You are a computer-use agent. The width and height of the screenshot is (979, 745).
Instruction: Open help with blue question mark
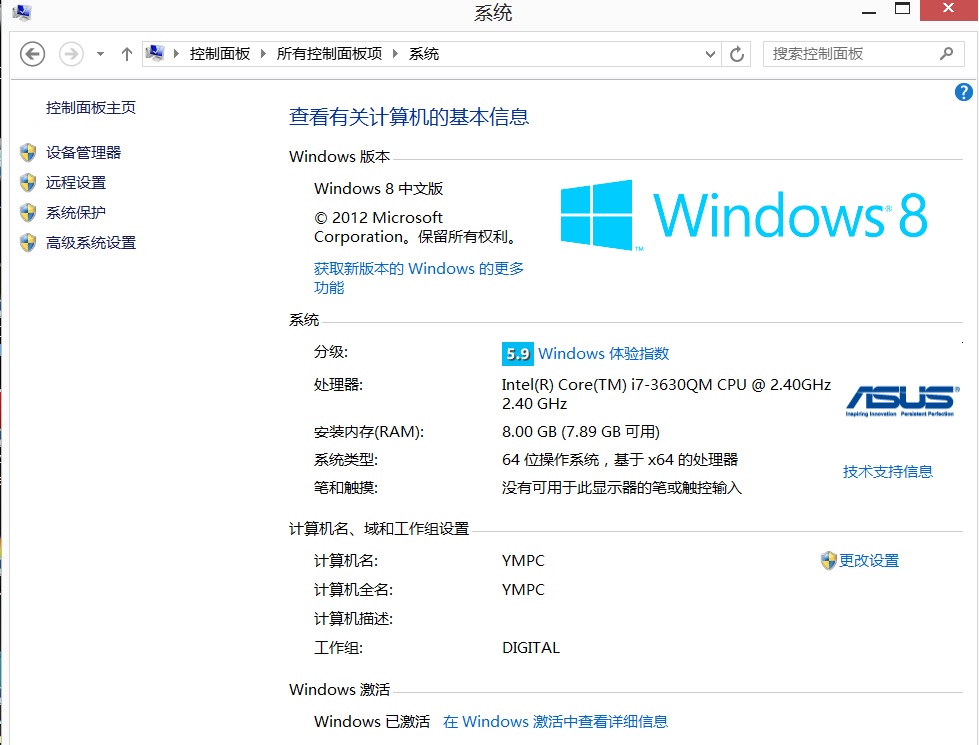[x=963, y=92]
